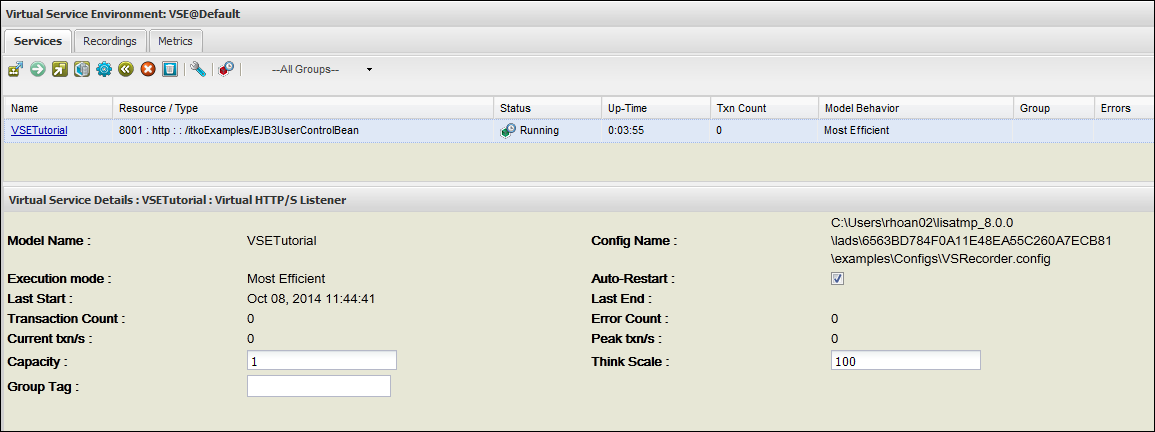
Task: Click the Up-Time column header
Action: [656, 108]
